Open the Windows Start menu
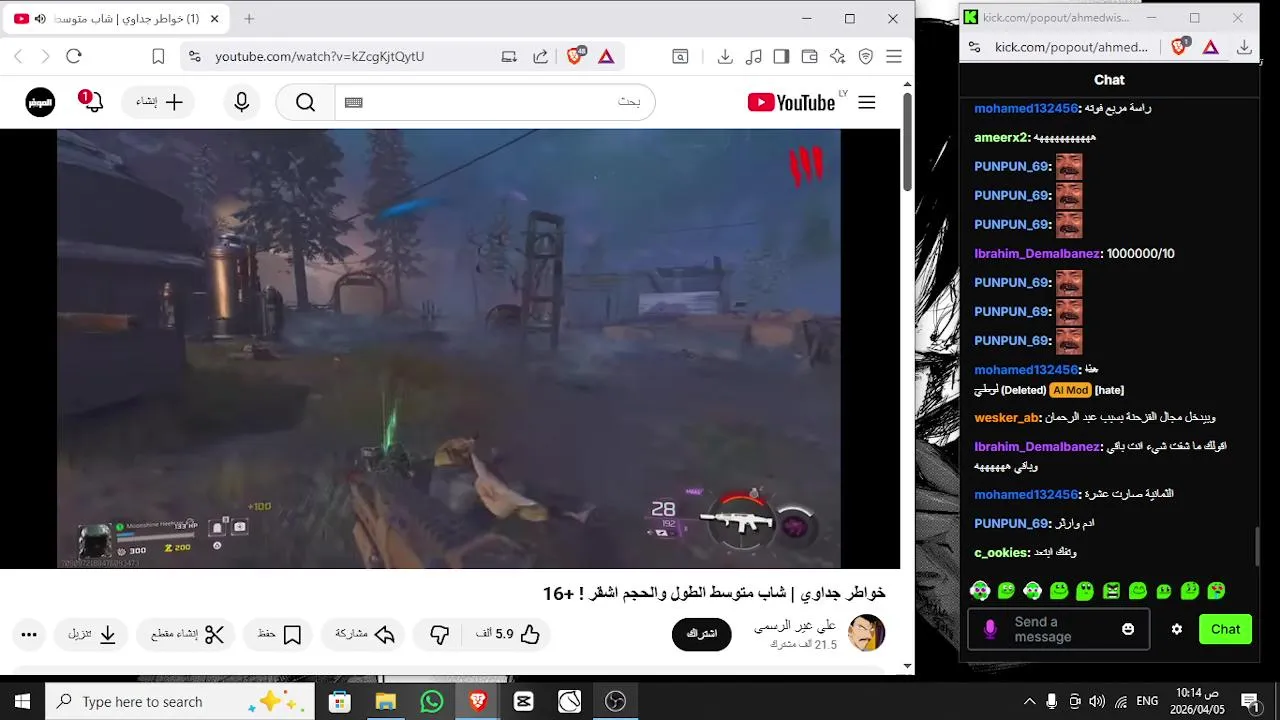This screenshot has height=720, width=1280. (22, 701)
